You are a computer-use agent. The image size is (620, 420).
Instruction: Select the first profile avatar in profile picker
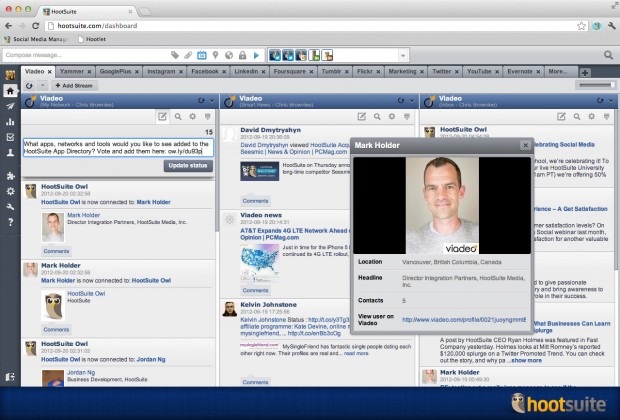(275, 55)
